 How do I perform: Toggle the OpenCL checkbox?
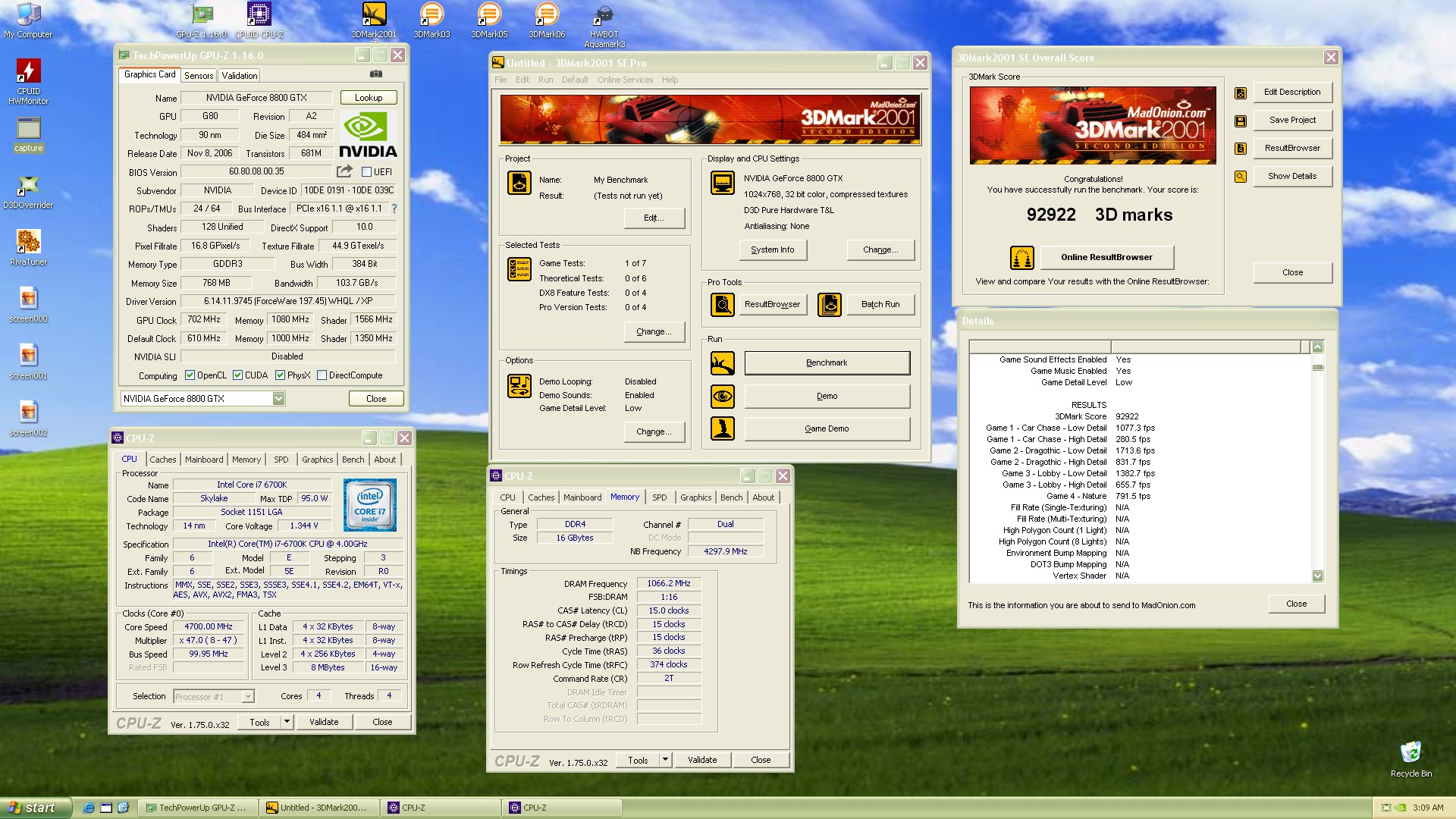pos(190,375)
